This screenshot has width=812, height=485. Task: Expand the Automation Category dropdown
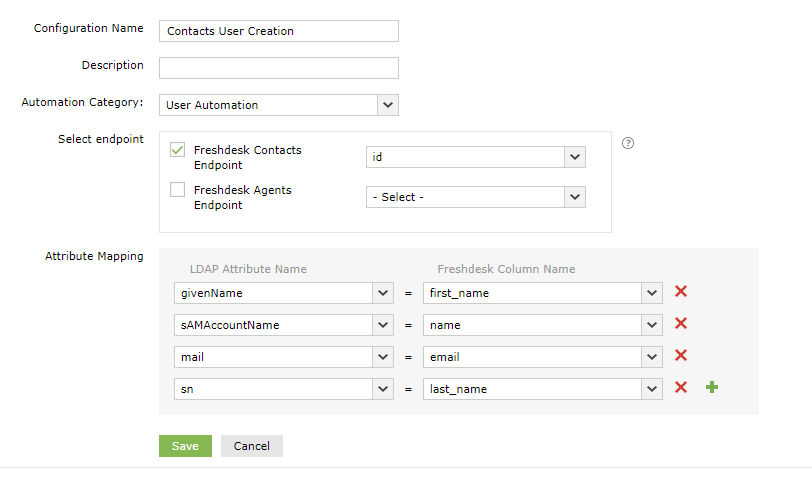pos(388,105)
